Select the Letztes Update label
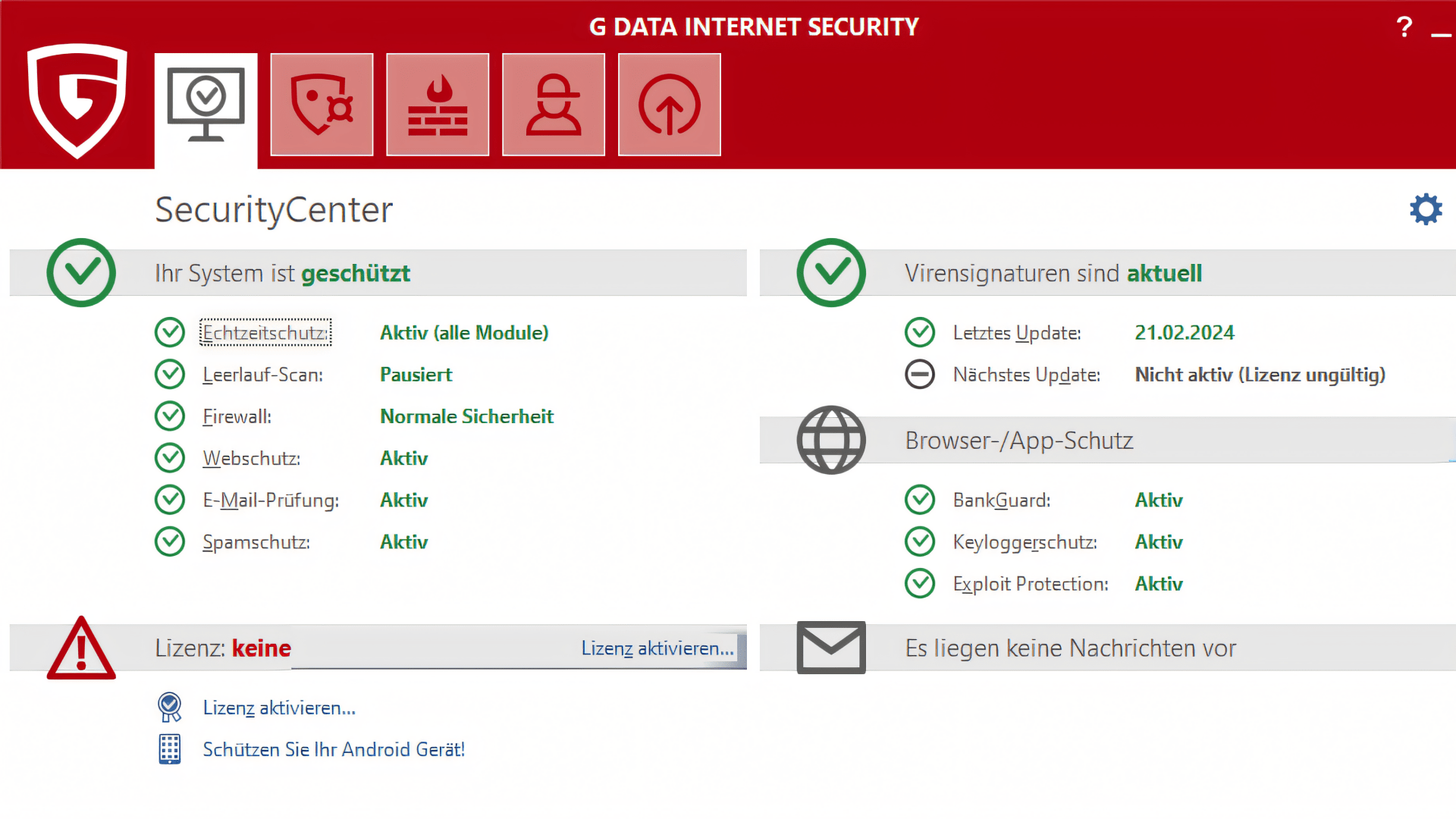The image size is (1456, 819). pos(1017,333)
